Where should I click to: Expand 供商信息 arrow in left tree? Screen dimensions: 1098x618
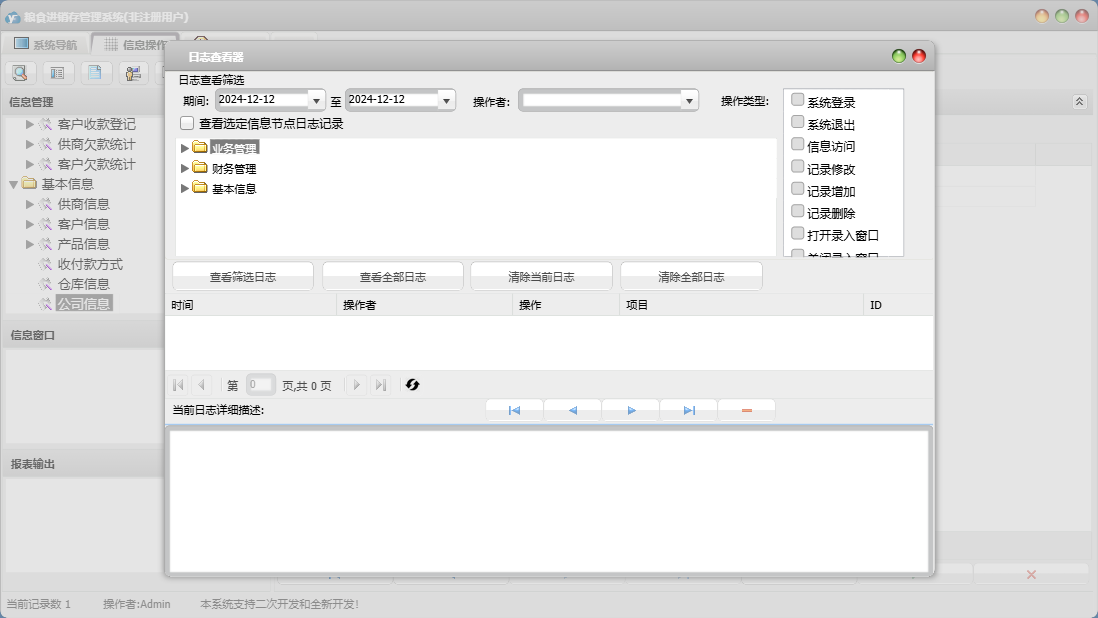coord(29,204)
